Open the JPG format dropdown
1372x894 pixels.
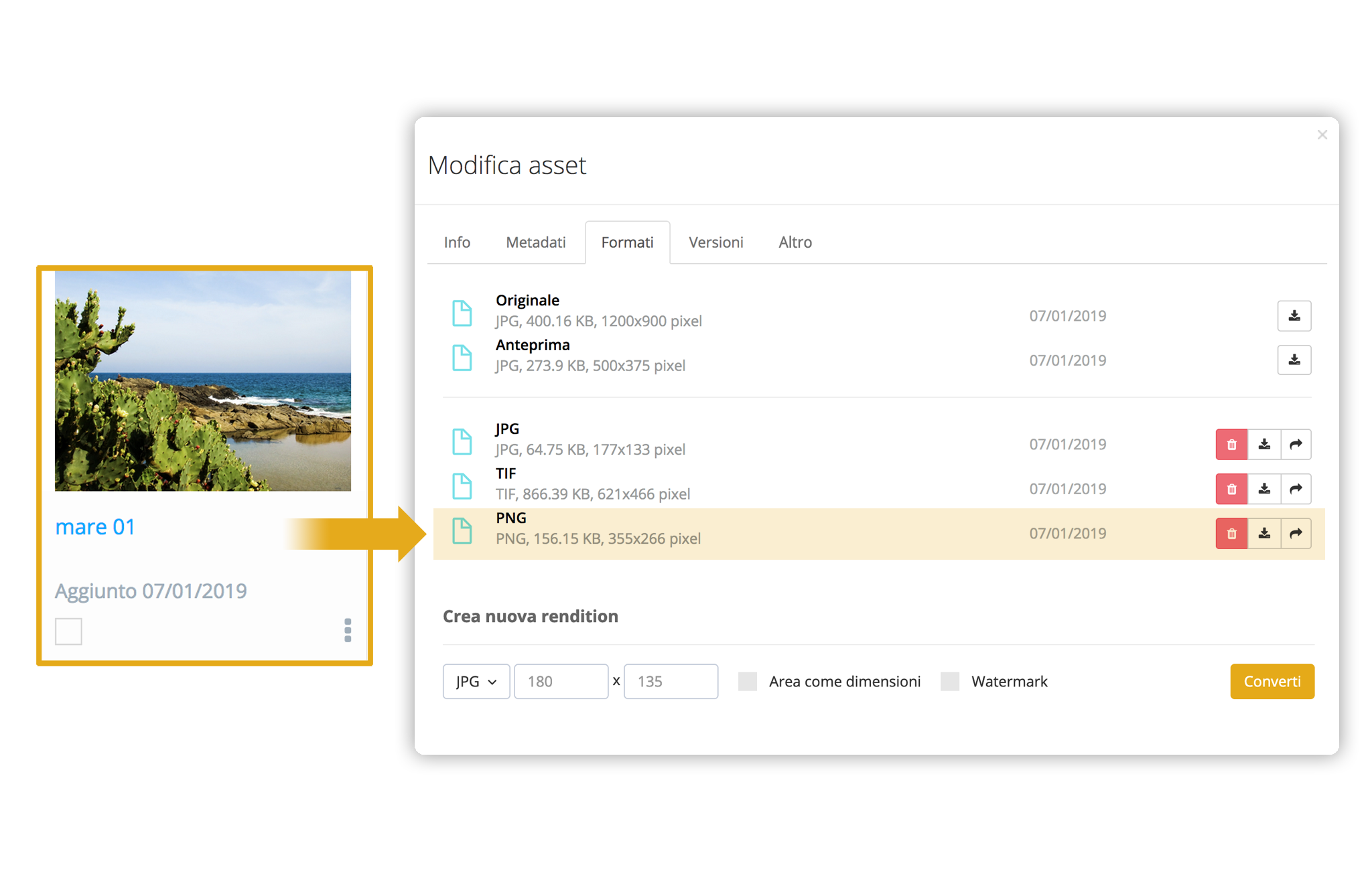point(476,682)
